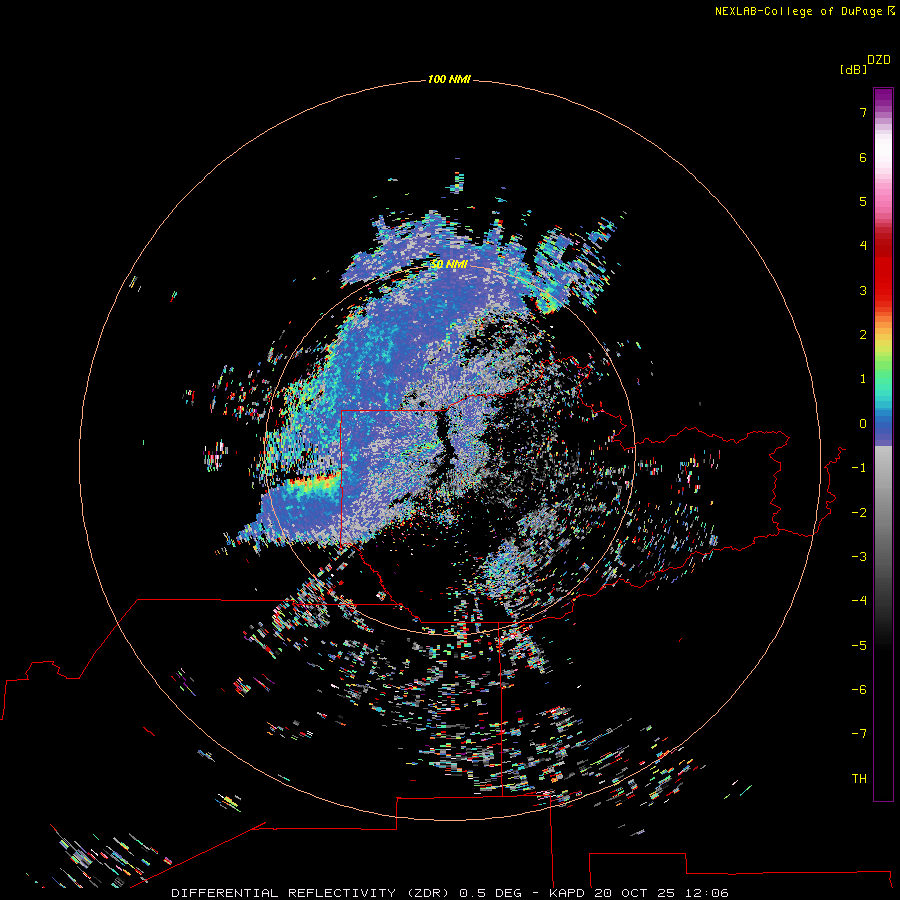Click the -2 value on color scale
This screenshot has height=900, width=900.
859,513
